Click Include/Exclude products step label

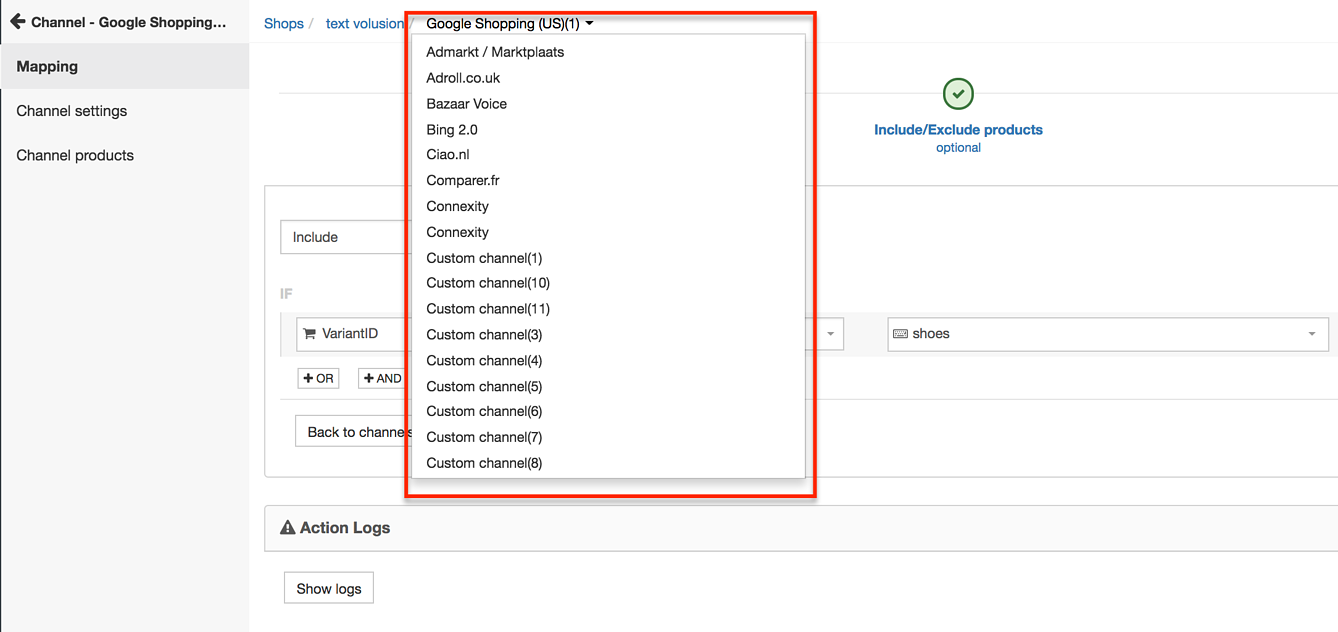click(x=958, y=130)
